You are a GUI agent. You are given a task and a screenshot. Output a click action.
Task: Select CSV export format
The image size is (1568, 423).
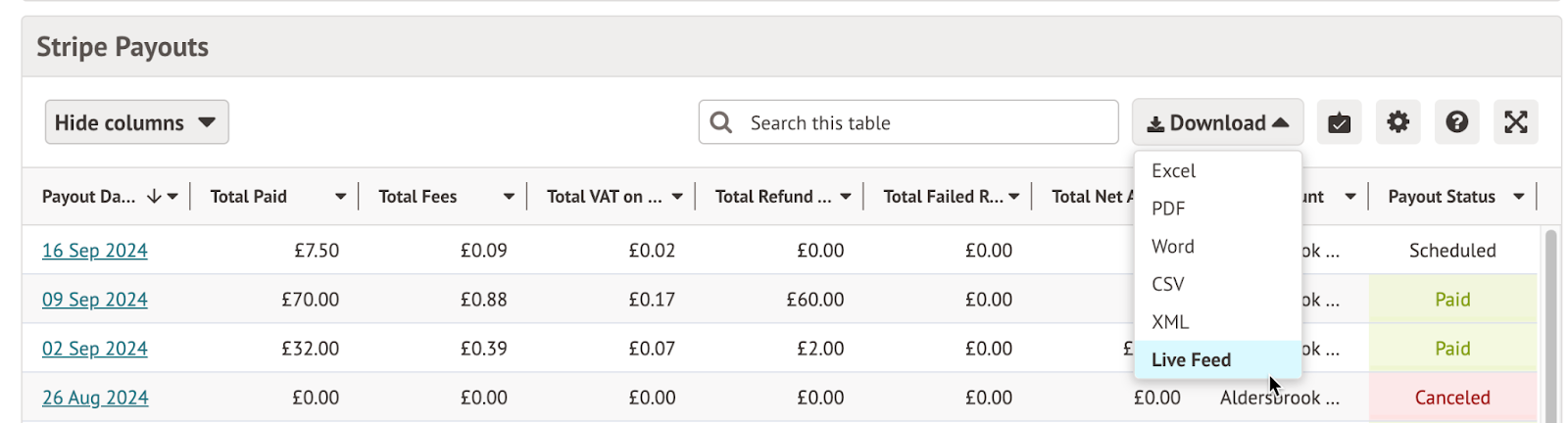[1168, 284]
